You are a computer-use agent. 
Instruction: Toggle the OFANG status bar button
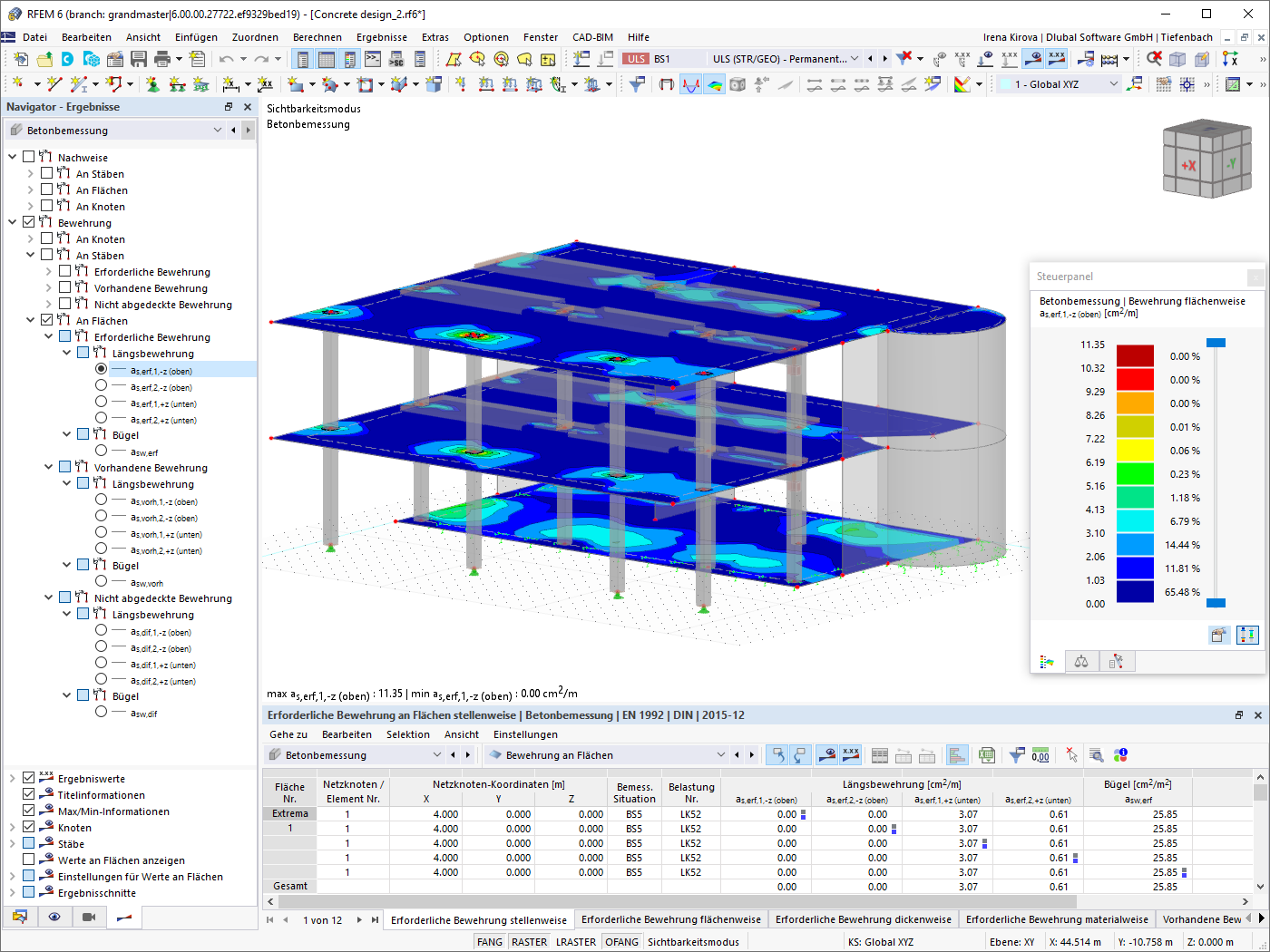(x=621, y=942)
